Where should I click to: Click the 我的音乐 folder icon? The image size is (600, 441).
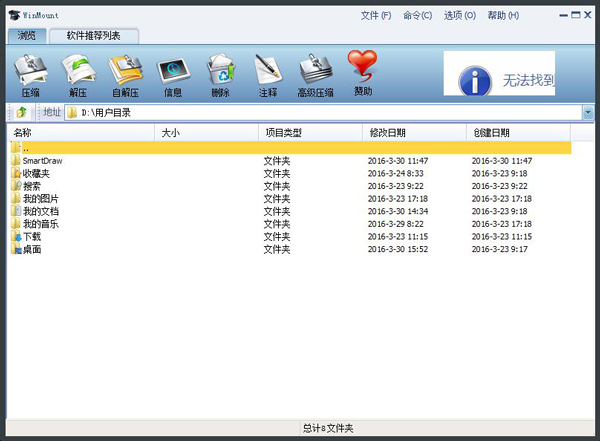[16, 224]
